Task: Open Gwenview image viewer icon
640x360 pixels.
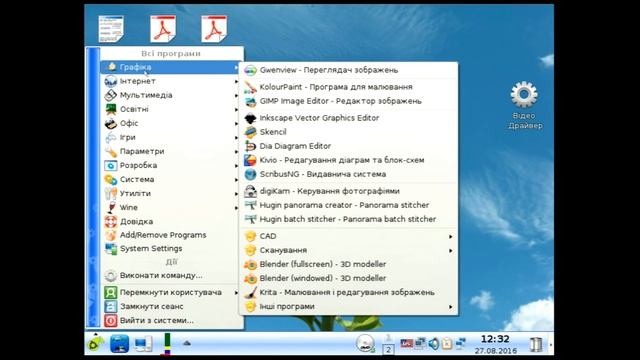Action: pyautogui.click(x=250, y=70)
